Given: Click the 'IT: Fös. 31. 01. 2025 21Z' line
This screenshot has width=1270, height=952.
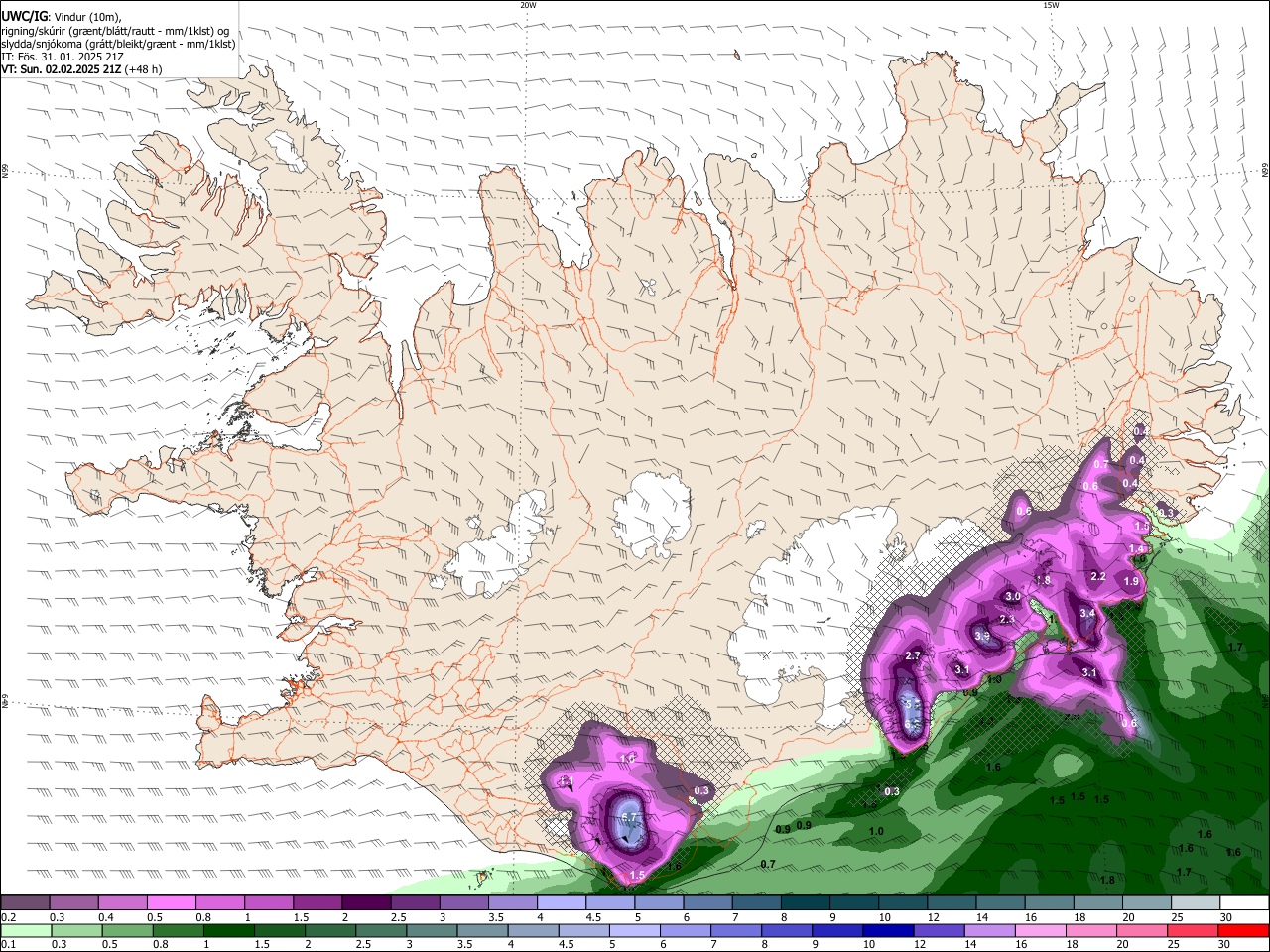Looking at the screenshot, I should (x=63, y=57).
